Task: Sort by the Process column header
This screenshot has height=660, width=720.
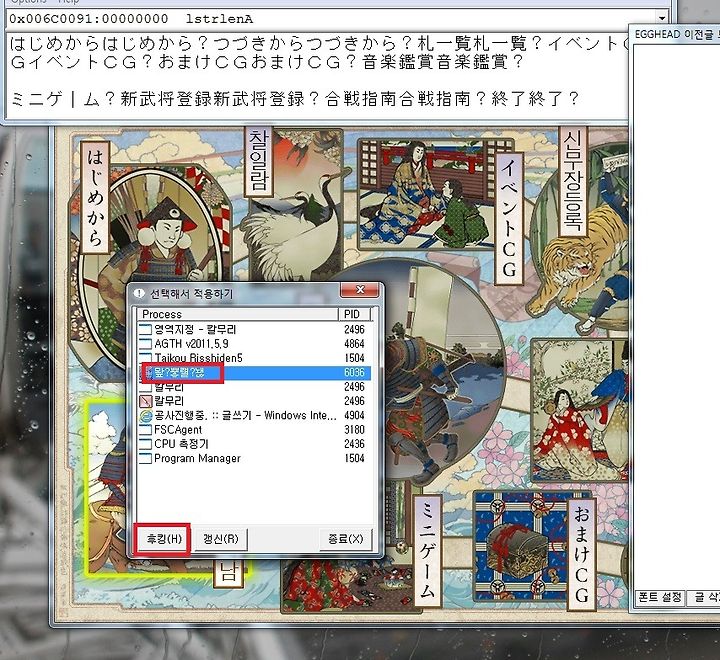Action: coord(237,314)
